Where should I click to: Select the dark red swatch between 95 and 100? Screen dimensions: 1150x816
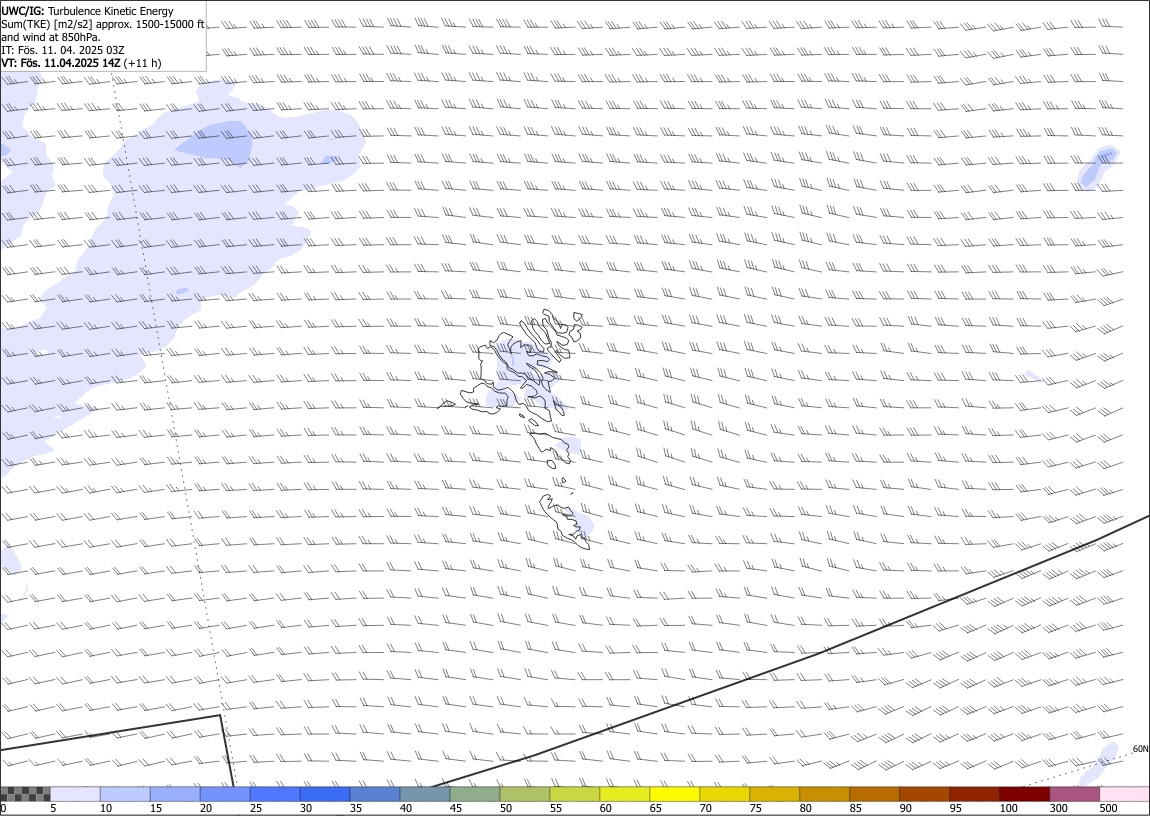point(974,794)
